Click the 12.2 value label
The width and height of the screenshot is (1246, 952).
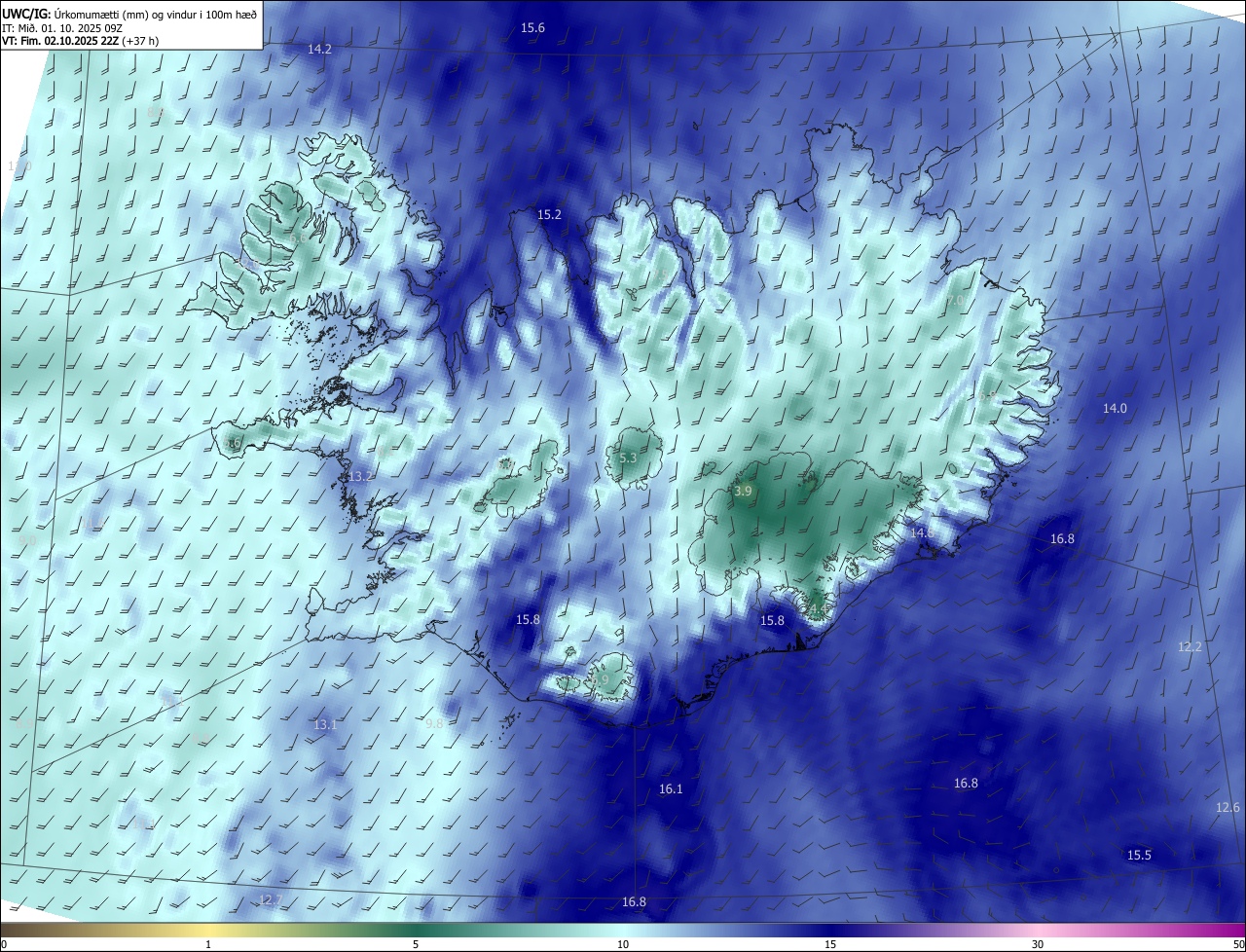[x=1191, y=647]
